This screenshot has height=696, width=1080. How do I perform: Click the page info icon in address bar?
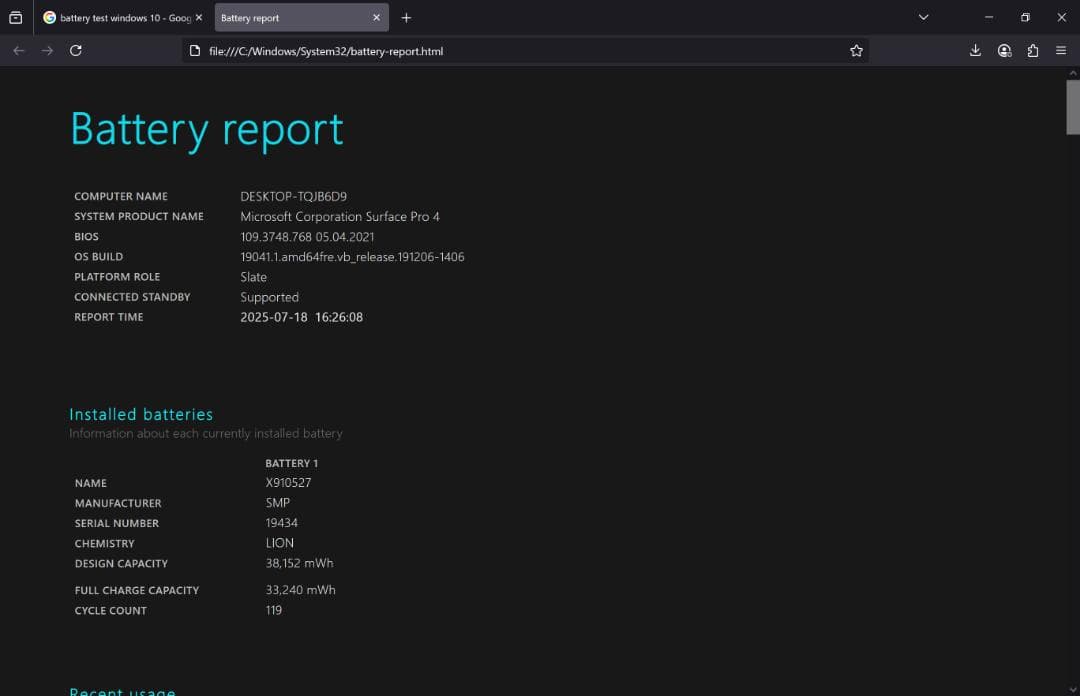[196, 50]
